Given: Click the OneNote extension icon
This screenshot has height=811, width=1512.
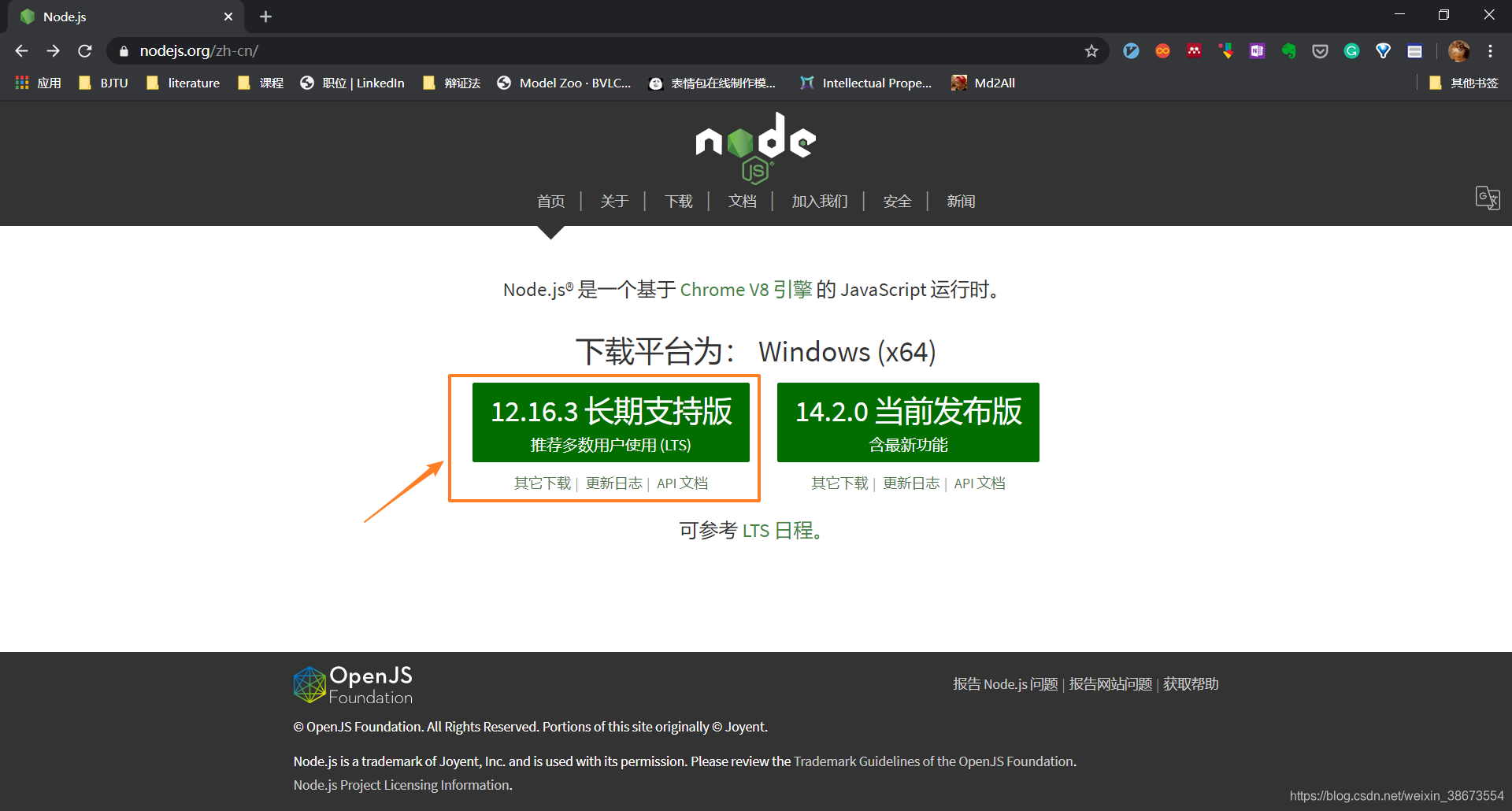Looking at the screenshot, I should 1257,51.
